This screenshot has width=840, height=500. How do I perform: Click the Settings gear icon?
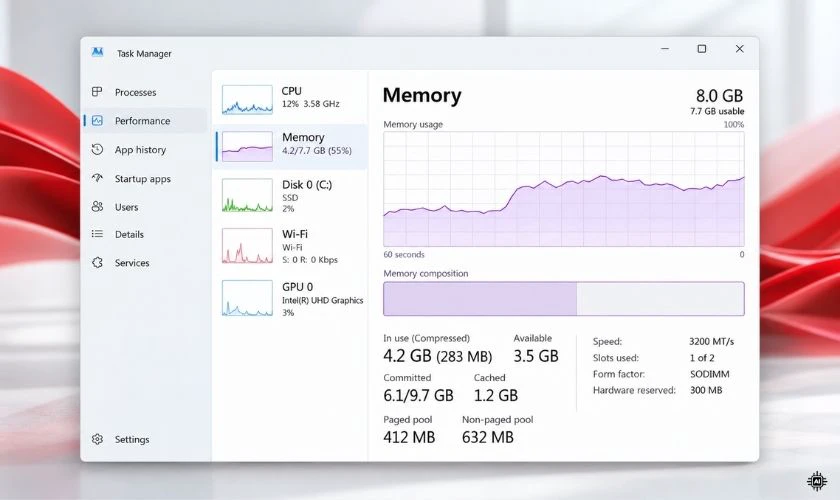coord(97,439)
